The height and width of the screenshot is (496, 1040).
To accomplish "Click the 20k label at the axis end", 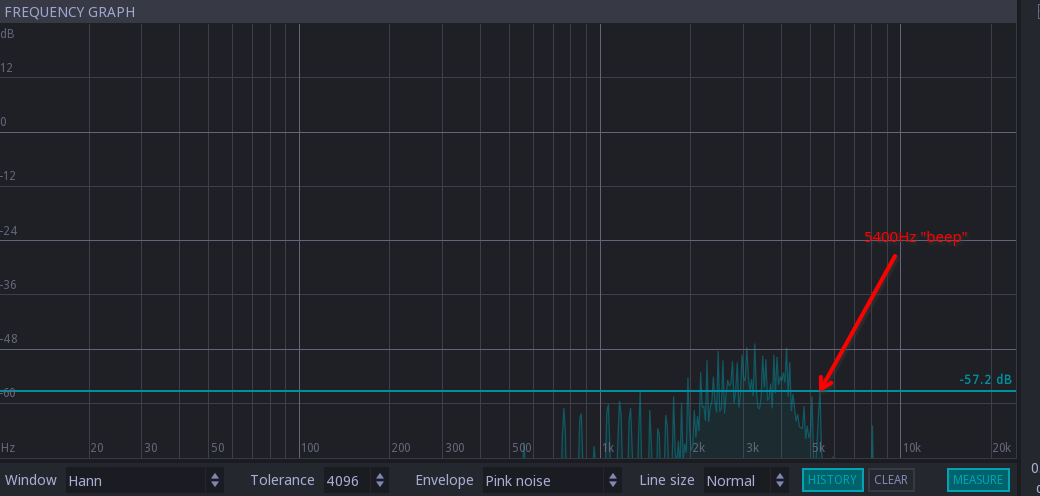I will coord(1001,447).
